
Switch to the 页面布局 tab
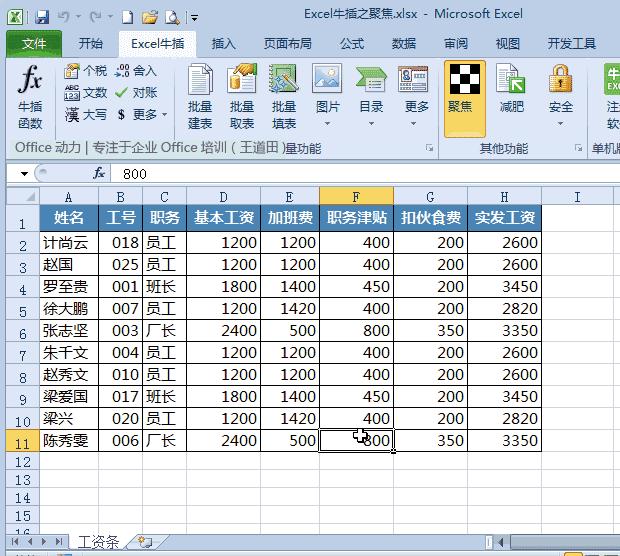pyautogui.click(x=287, y=43)
